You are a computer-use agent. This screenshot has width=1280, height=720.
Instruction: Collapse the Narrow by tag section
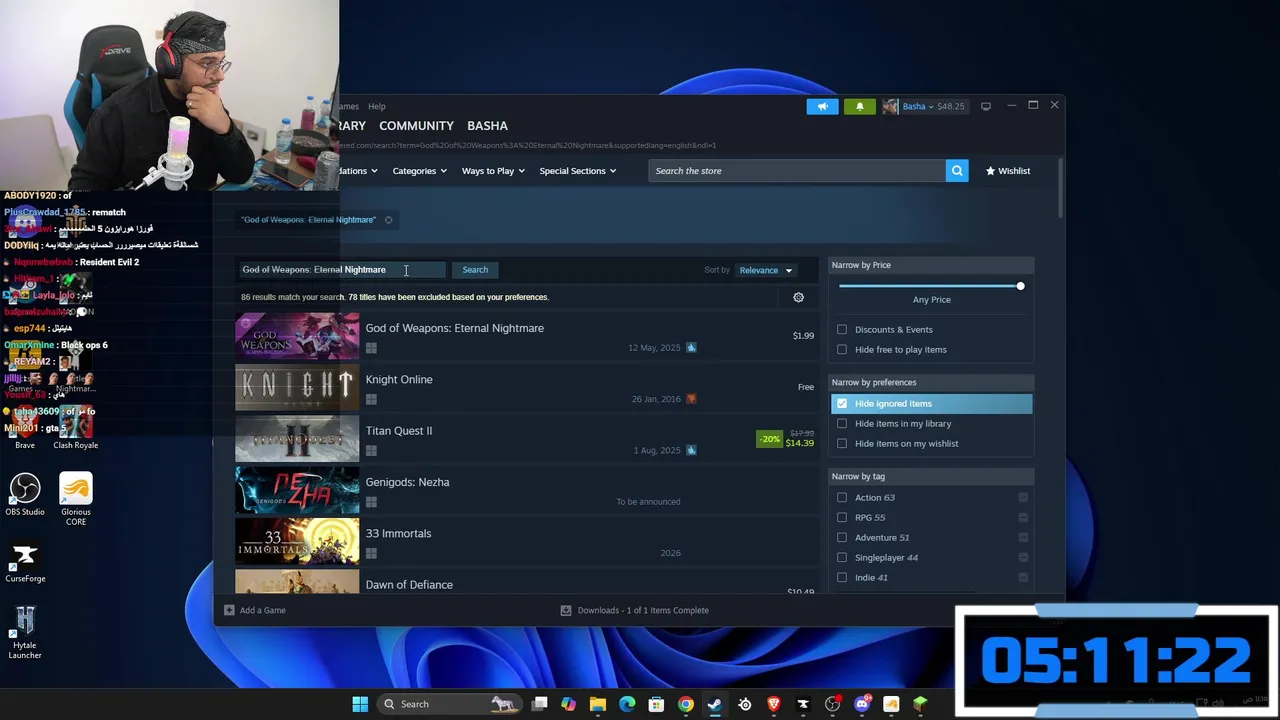pos(931,476)
